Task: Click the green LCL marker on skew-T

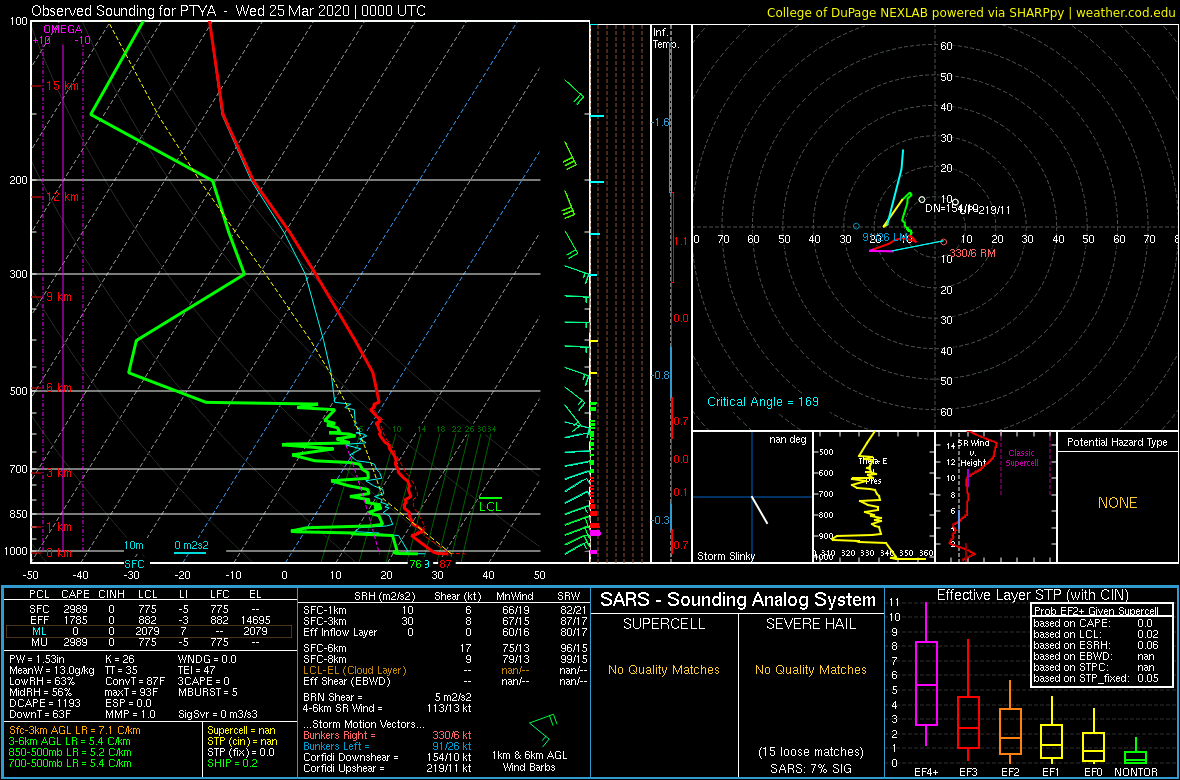Action: point(491,507)
